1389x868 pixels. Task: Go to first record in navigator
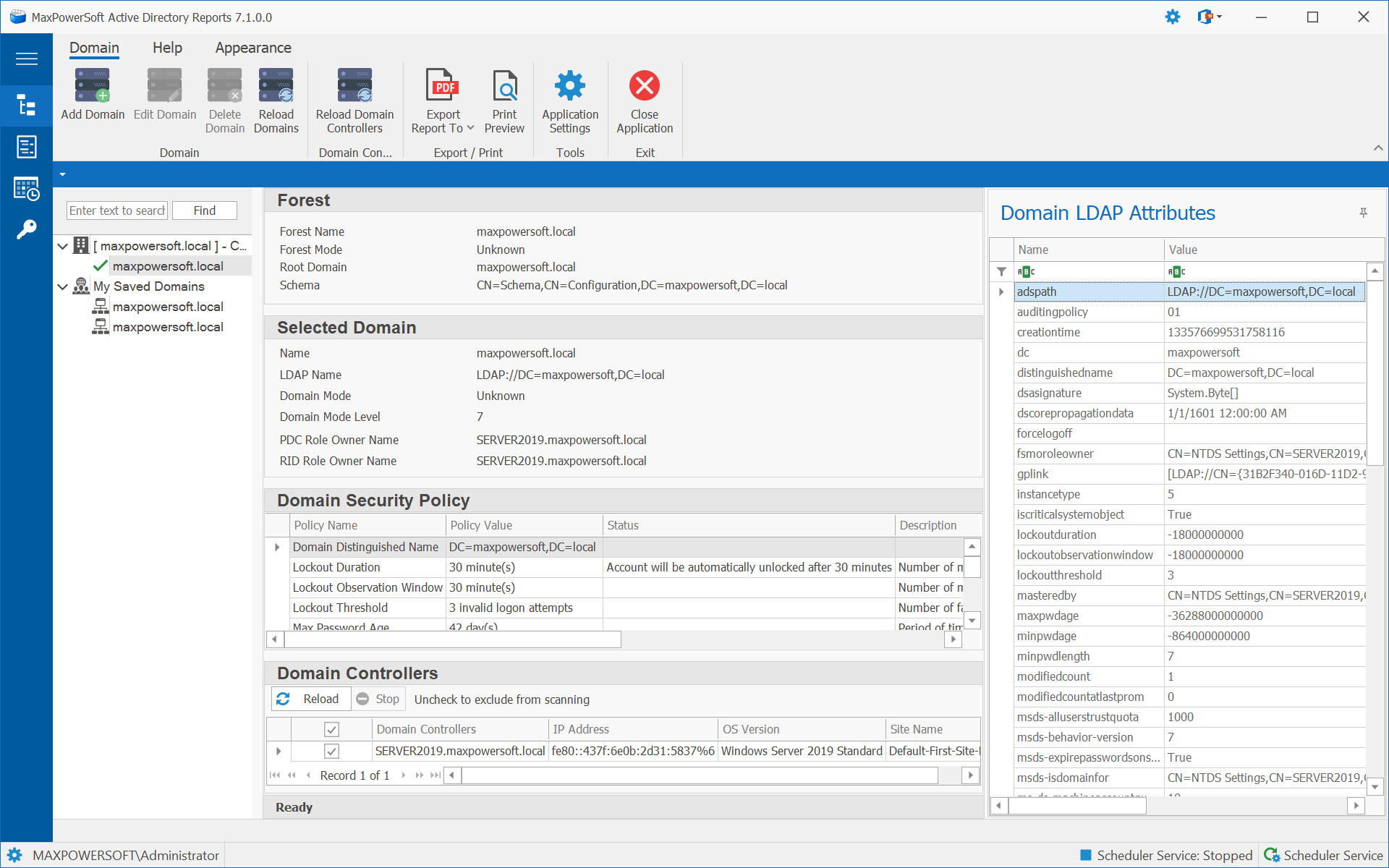tap(275, 775)
